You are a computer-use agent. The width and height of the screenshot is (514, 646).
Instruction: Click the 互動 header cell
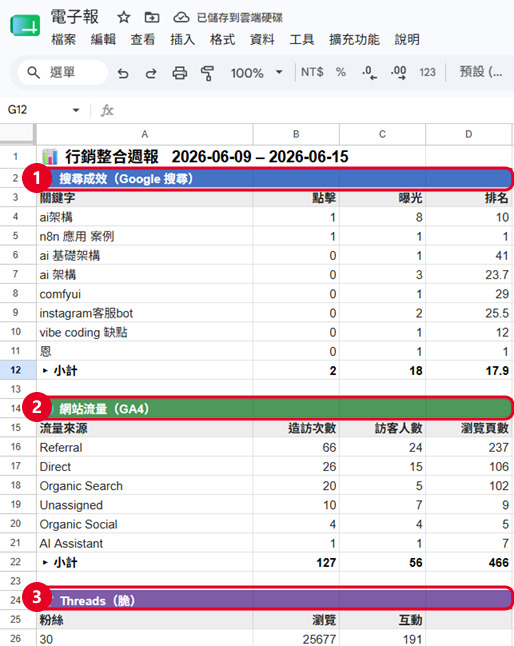coord(382,620)
